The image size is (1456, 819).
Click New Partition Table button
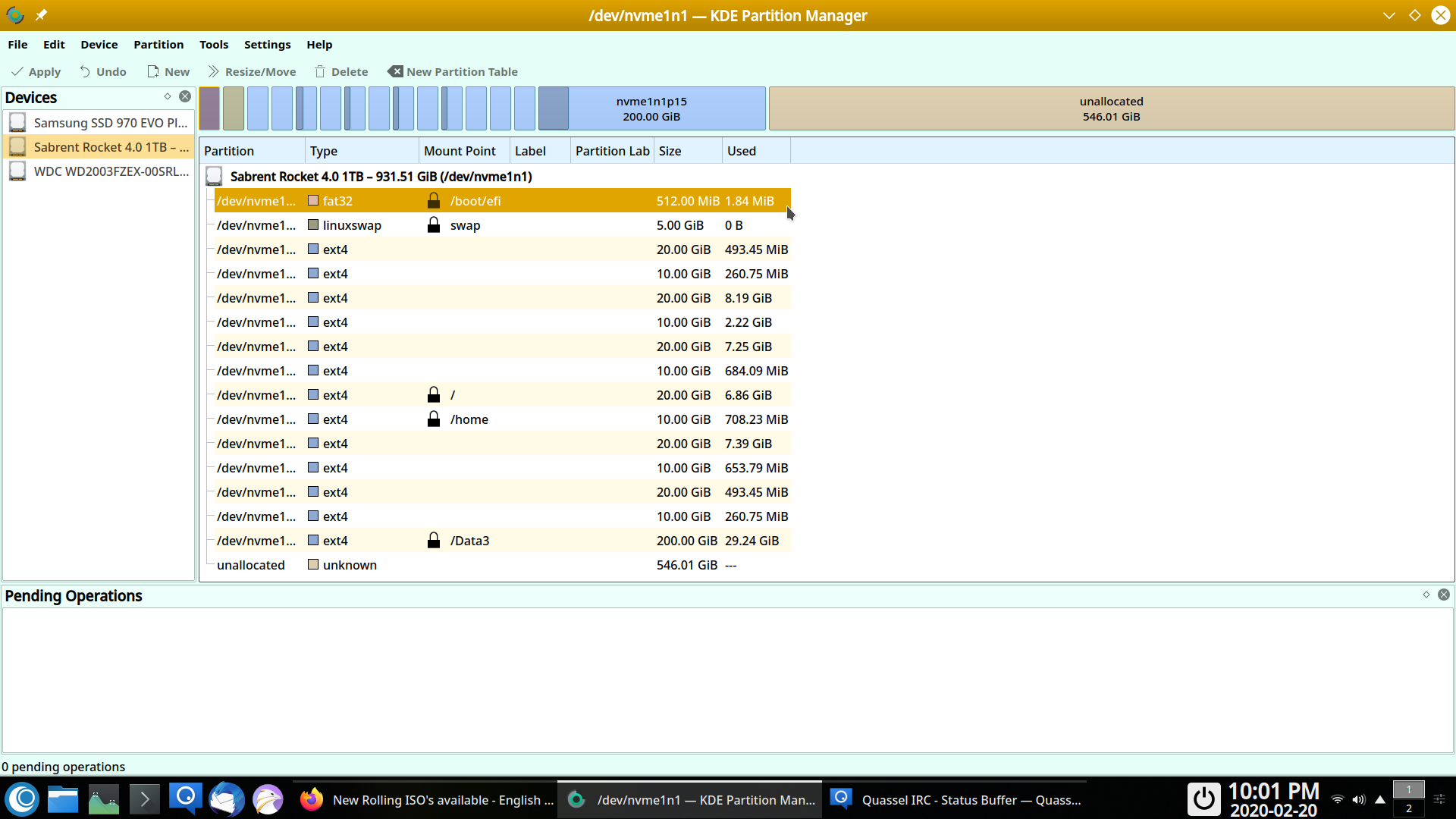pyautogui.click(x=453, y=72)
